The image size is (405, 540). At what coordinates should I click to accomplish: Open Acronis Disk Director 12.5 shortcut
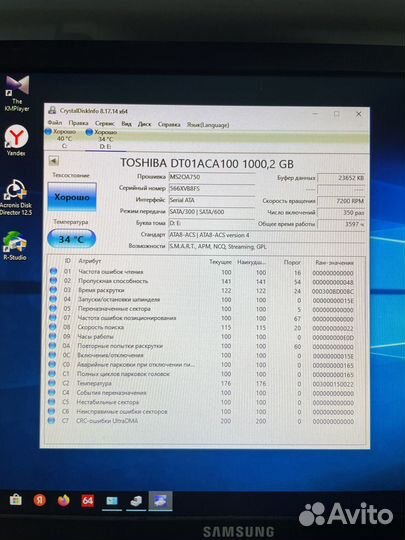click(x=16, y=197)
